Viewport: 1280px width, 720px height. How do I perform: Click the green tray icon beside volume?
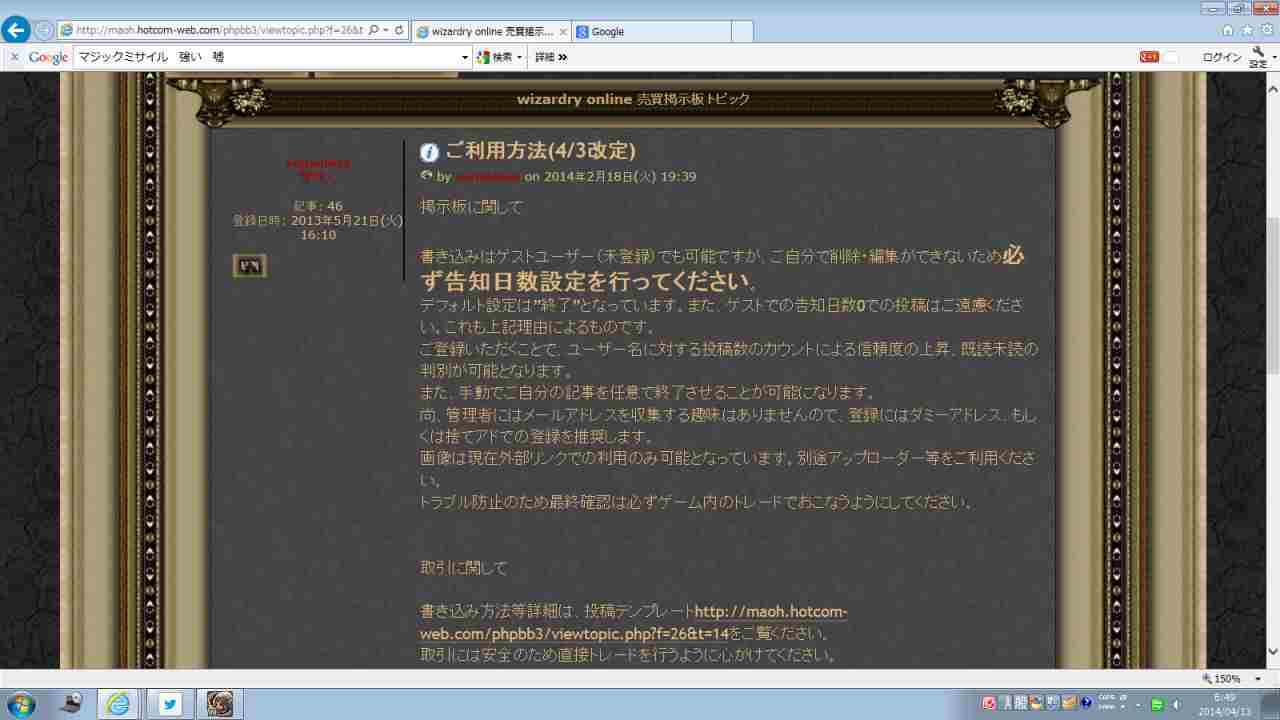coord(1157,704)
